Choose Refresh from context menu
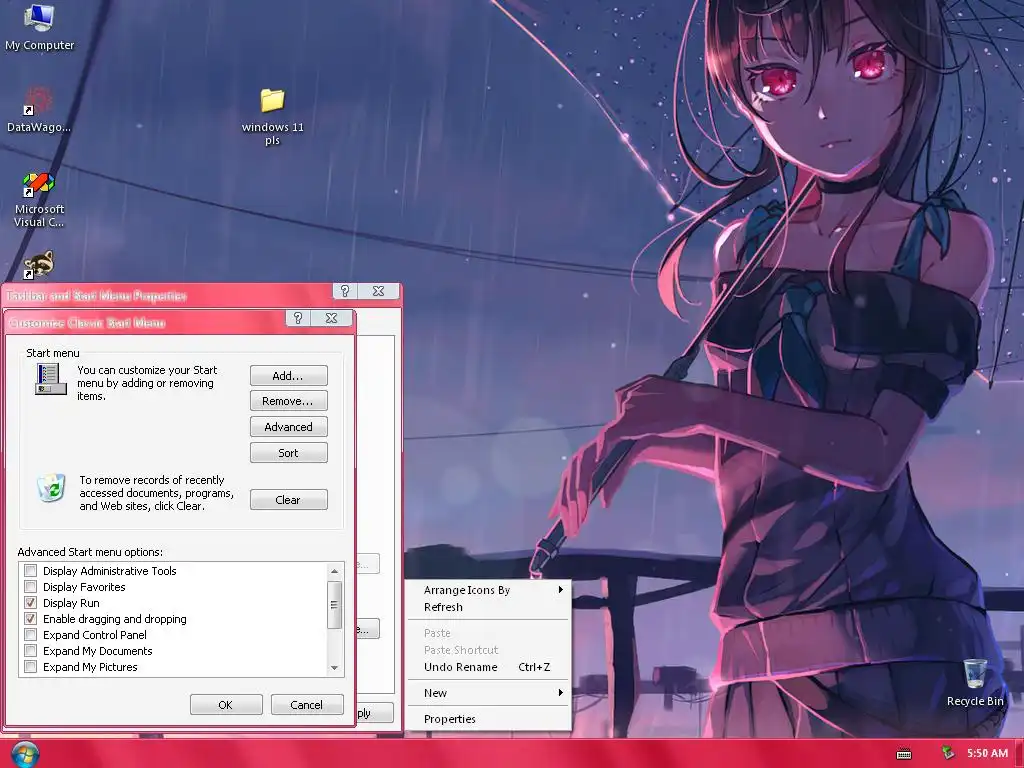 488,607
